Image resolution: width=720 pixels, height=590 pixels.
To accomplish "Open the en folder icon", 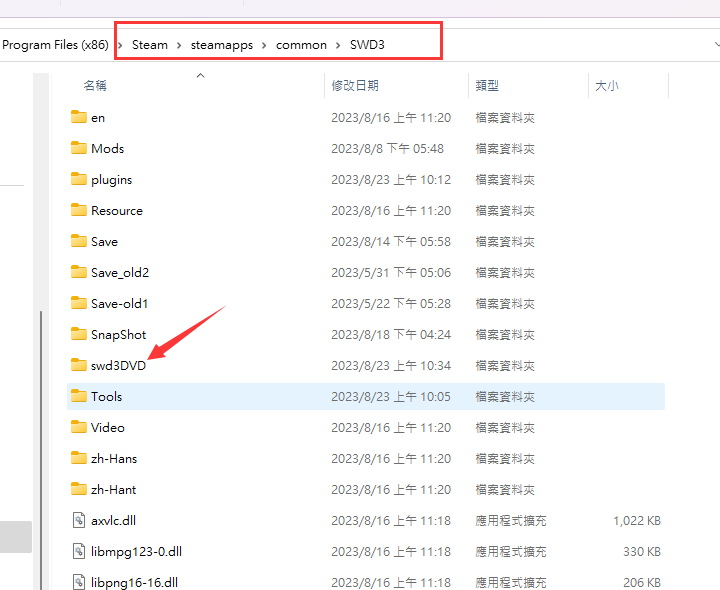I will tap(79, 118).
